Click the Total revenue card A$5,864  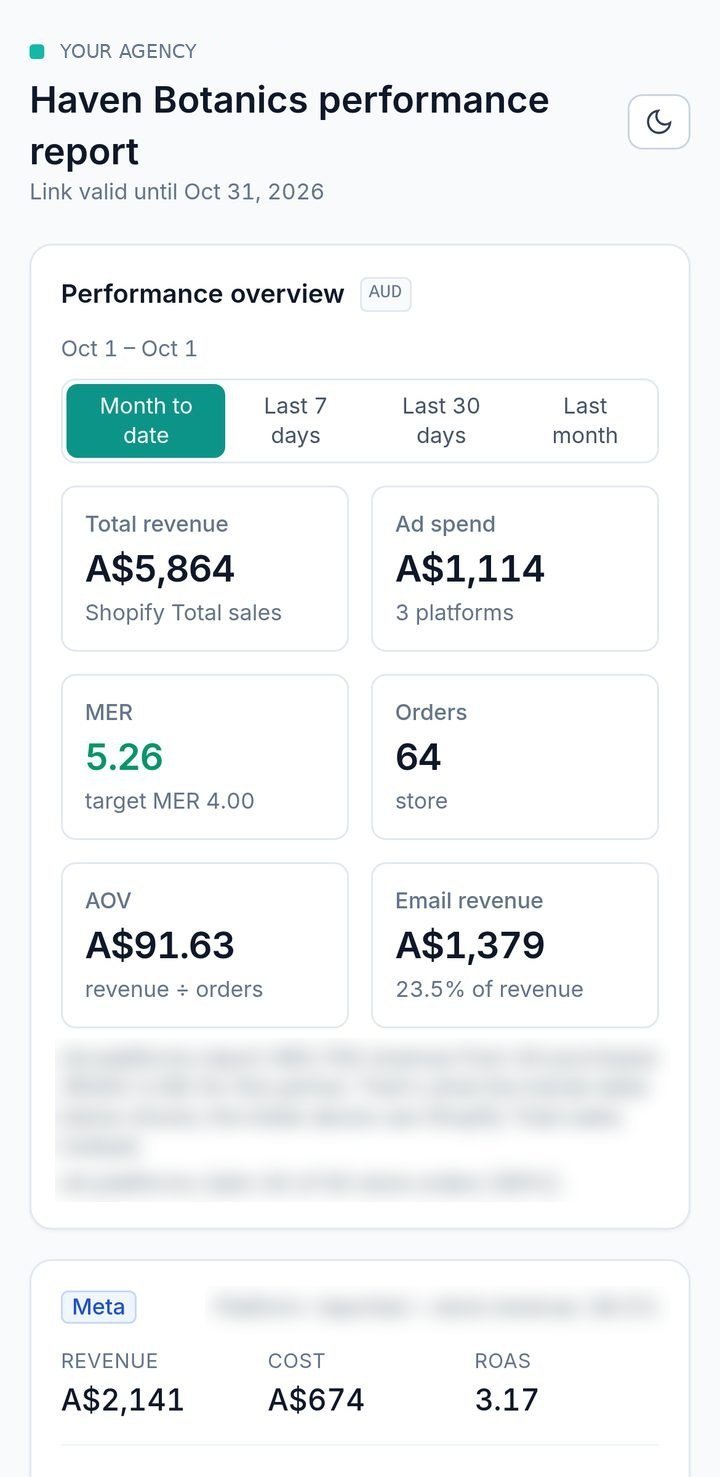(205, 569)
